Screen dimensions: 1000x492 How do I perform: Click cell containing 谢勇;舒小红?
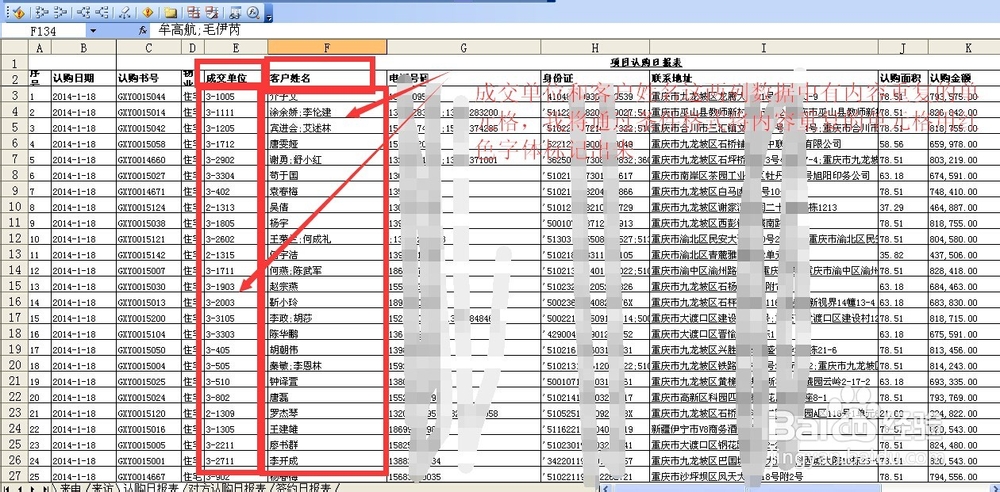tap(327, 160)
